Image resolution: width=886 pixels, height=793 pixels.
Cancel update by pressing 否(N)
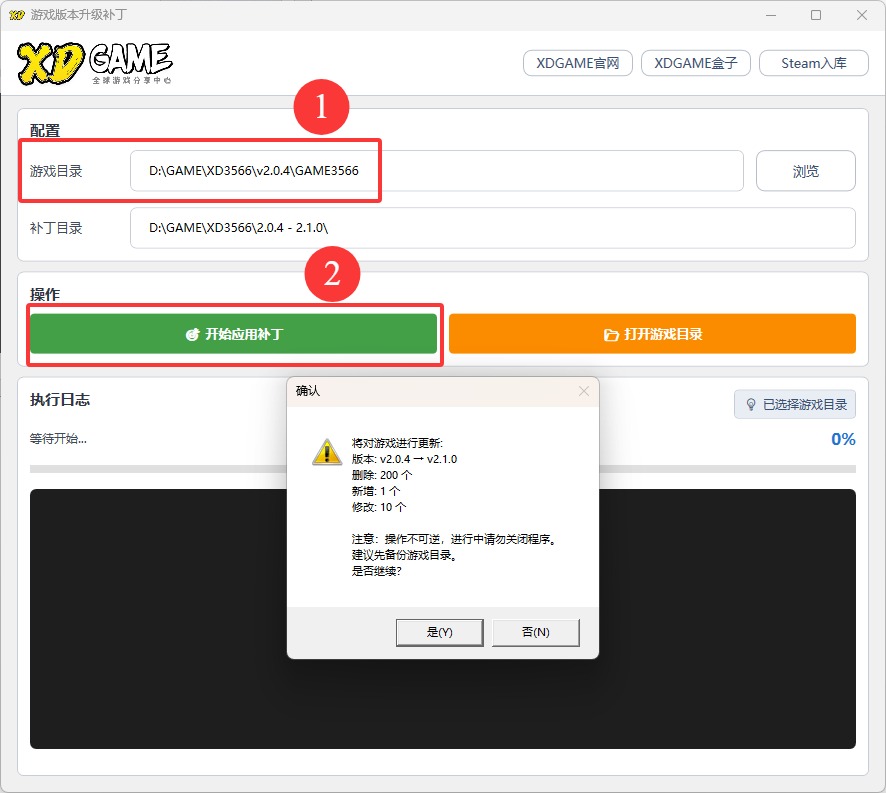[x=536, y=632]
